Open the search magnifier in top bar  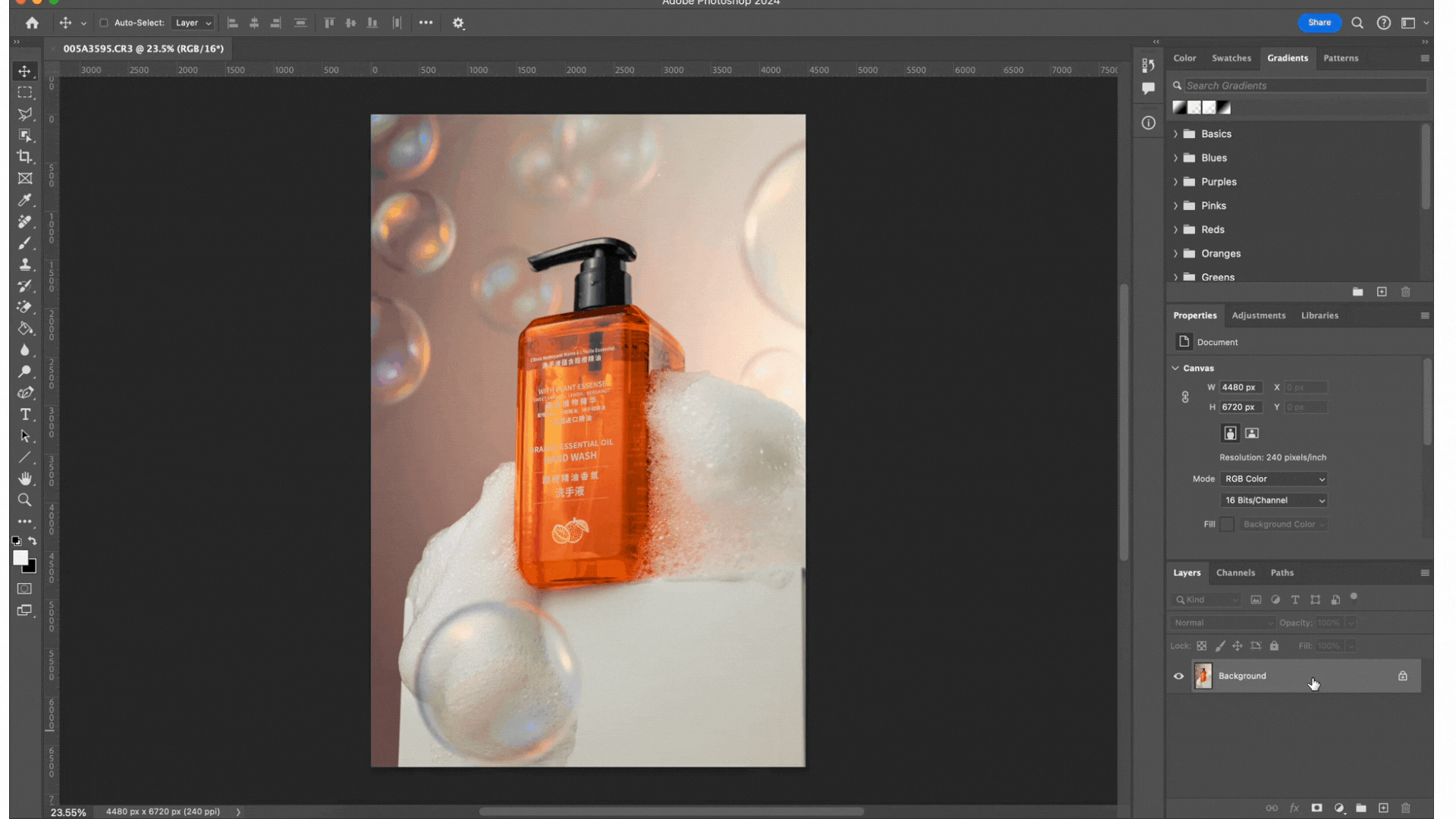(x=1357, y=23)
